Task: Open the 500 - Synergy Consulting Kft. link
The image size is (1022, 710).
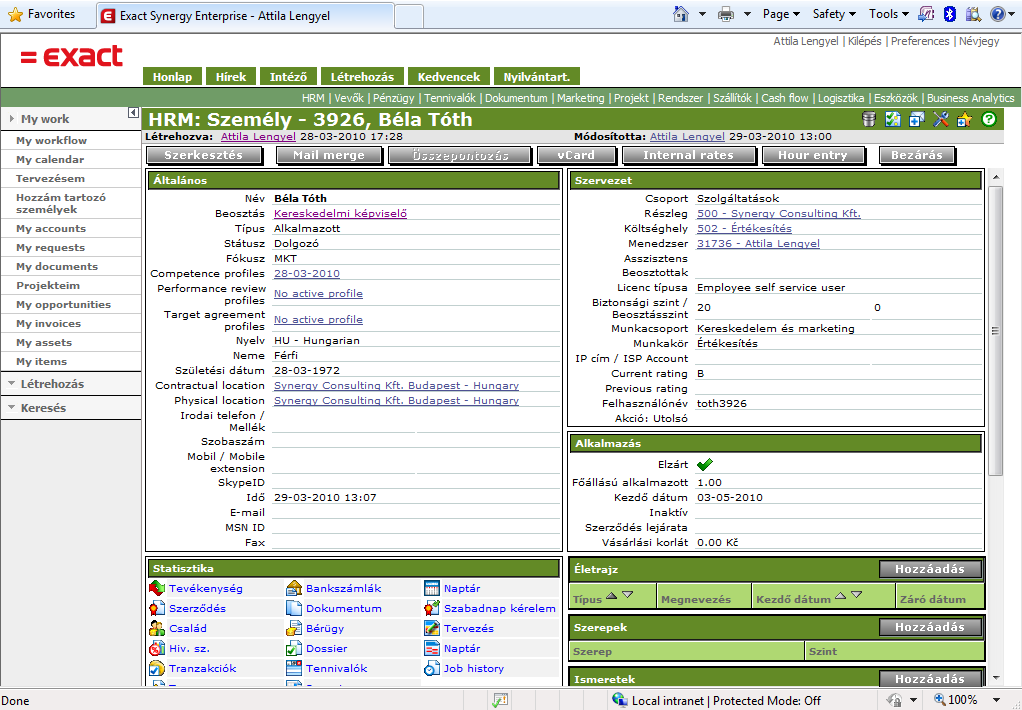Action: pos(779,213)
